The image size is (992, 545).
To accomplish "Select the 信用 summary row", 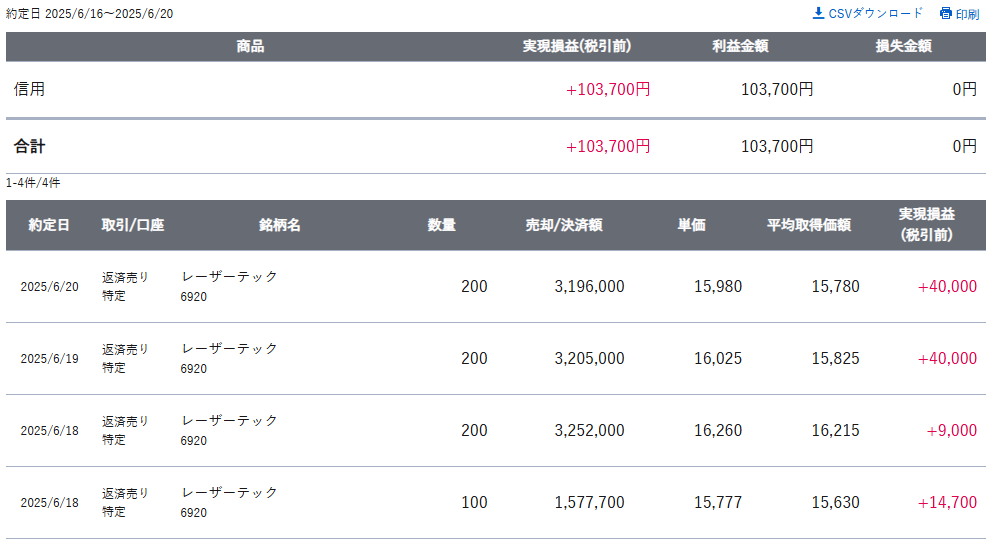I will click(496, 89).
